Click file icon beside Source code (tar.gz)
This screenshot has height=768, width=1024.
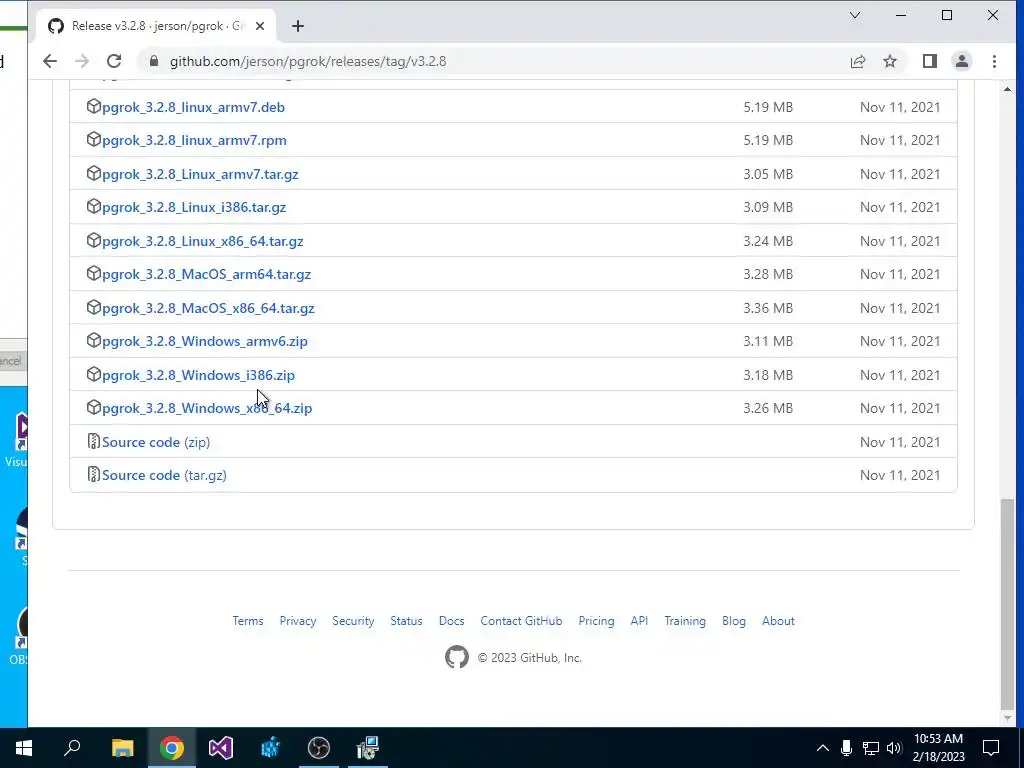(x=93, y=475)
